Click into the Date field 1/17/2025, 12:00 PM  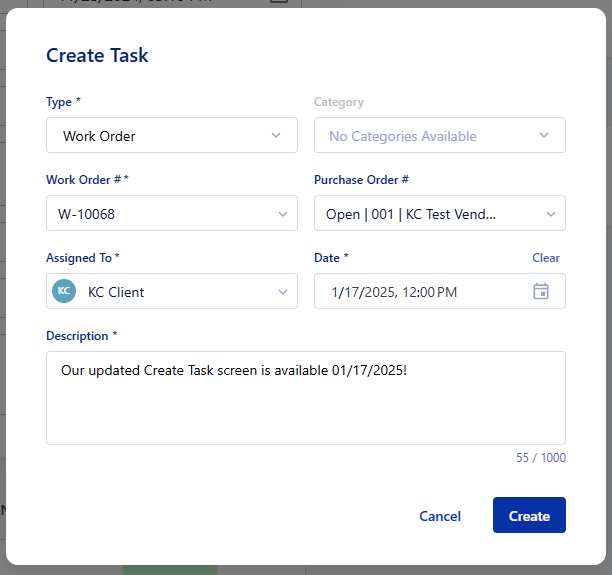point(440,291)
